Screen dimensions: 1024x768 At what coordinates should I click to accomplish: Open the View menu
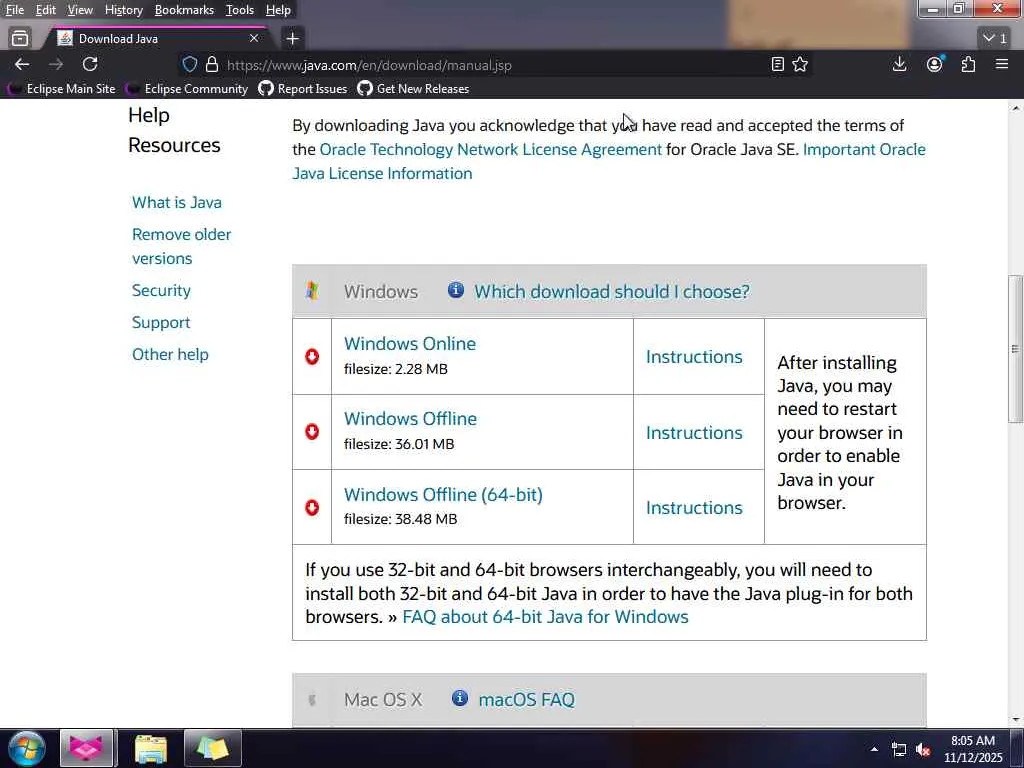[80, 10]
